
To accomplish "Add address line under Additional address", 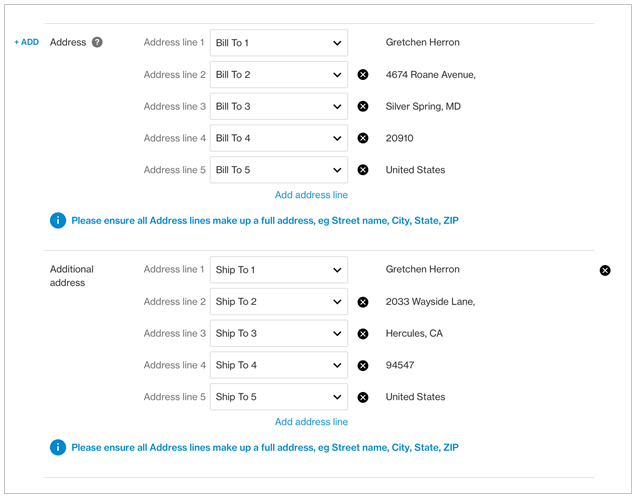I will [x=311, y=422].
